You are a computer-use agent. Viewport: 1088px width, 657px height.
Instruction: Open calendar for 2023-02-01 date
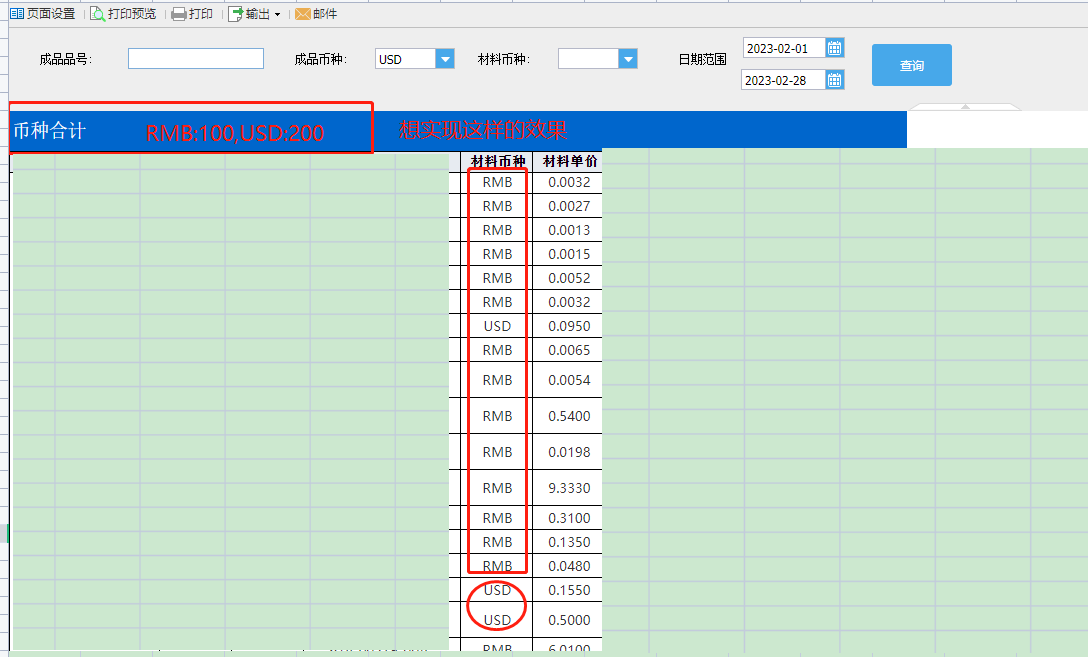835,48
